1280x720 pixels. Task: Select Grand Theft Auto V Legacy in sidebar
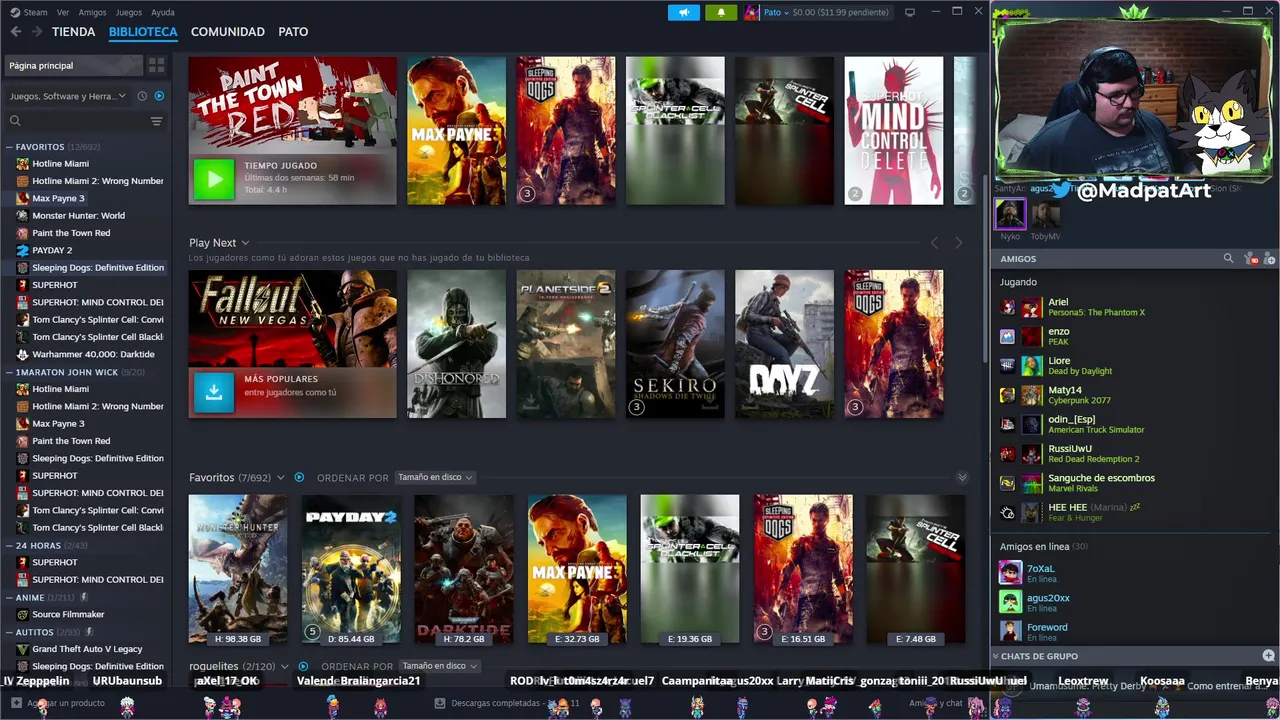(87, 649)
